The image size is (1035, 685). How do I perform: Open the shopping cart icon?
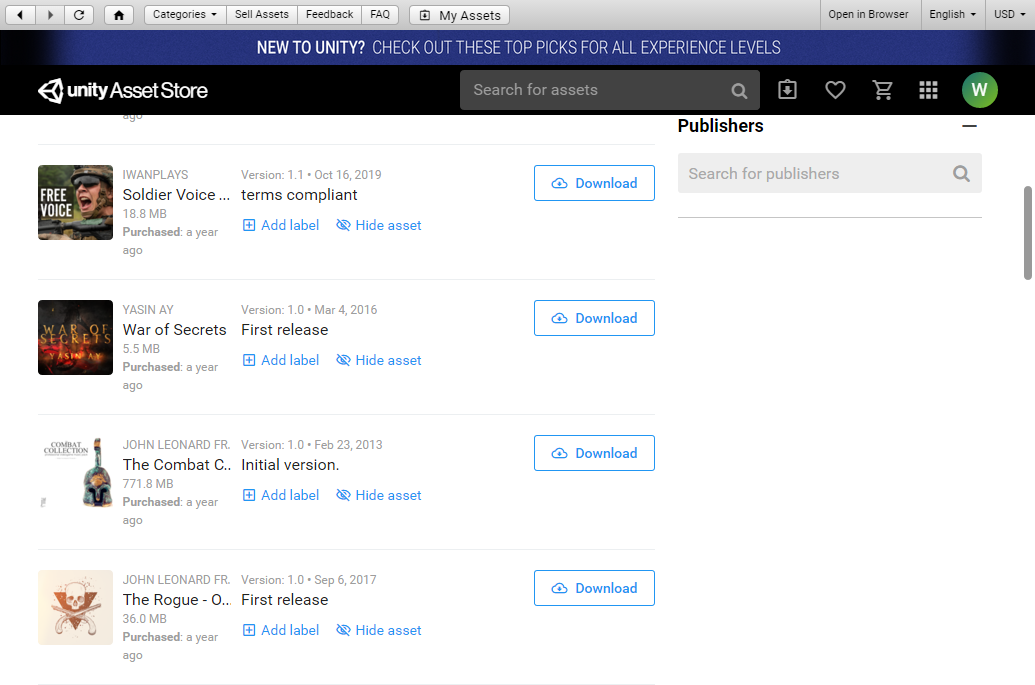(x=883, y=90)
